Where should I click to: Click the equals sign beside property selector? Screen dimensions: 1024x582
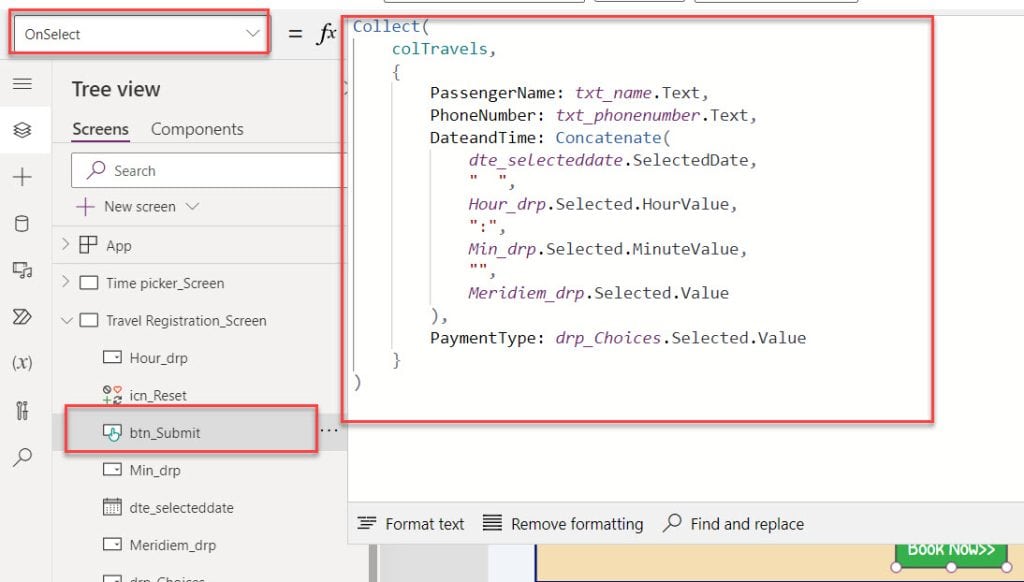[x=295, y=34]
